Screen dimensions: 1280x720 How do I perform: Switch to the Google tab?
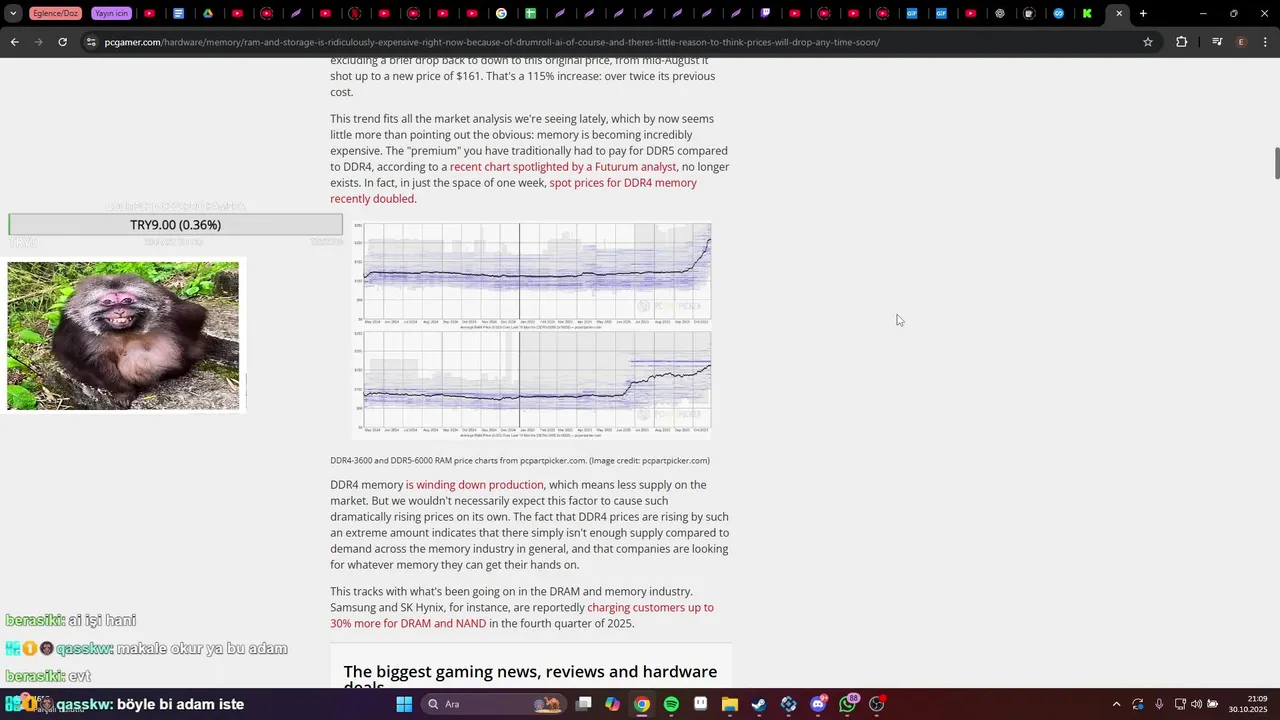[502, 14]
